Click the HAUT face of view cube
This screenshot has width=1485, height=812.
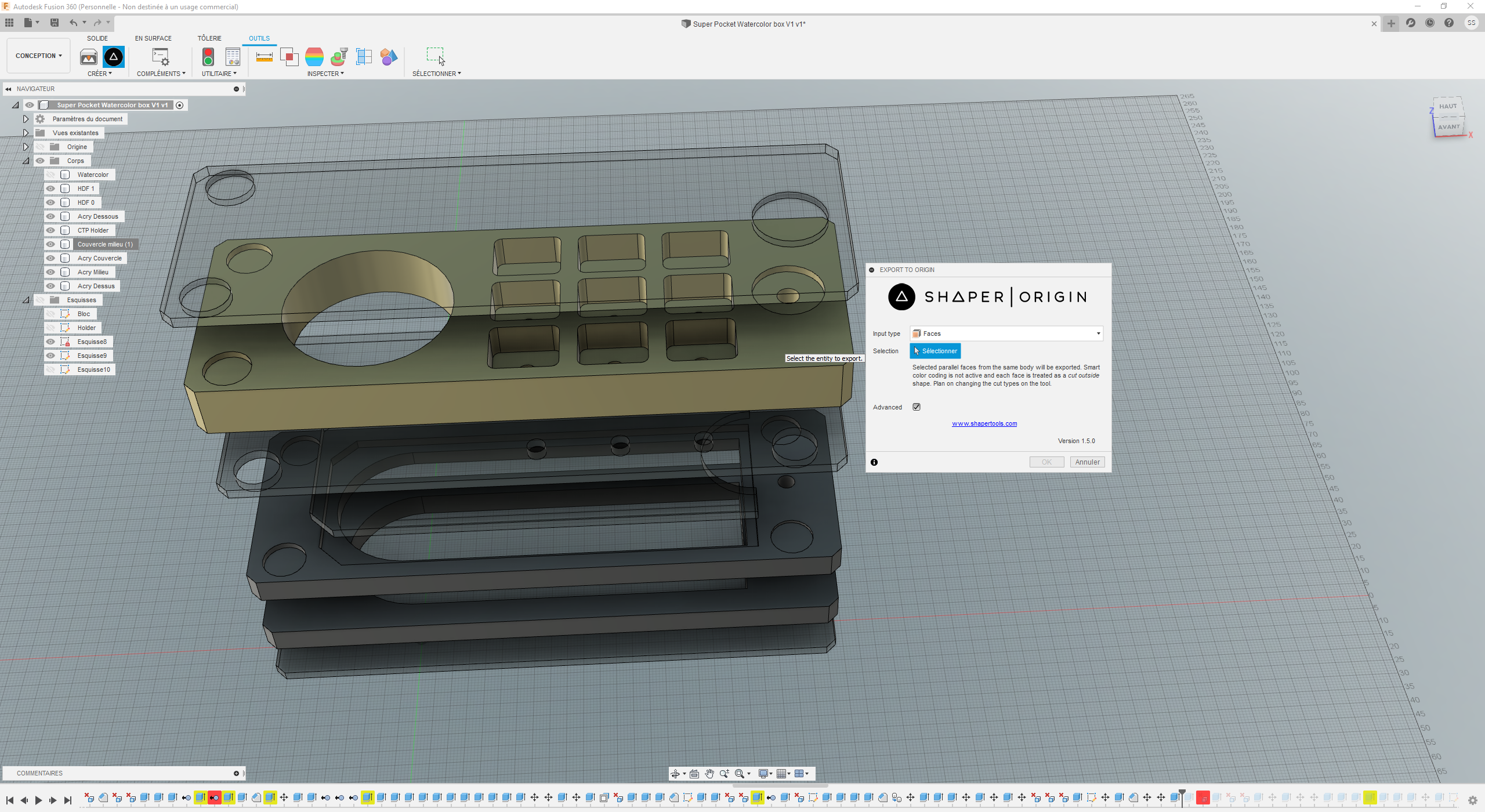point(1447,106)
